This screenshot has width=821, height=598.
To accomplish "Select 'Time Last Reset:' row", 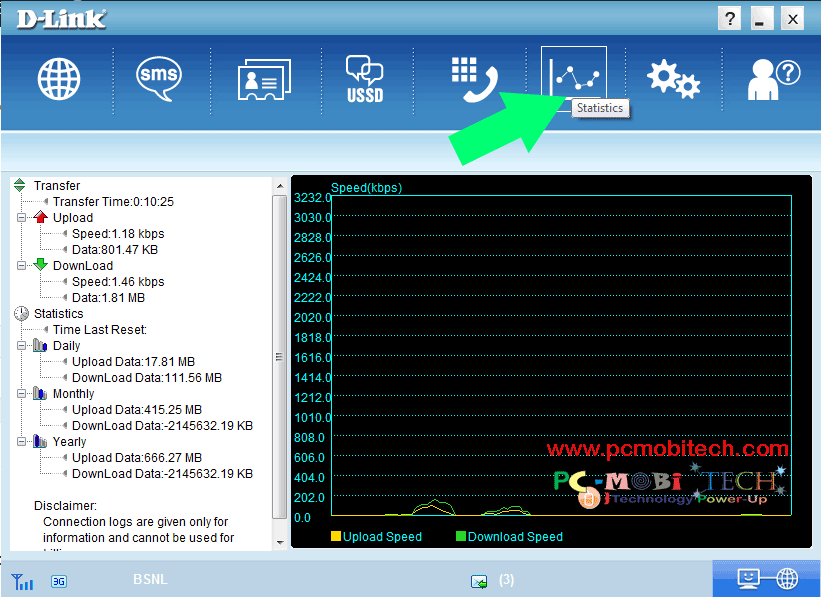I will (x=99, y=330).
